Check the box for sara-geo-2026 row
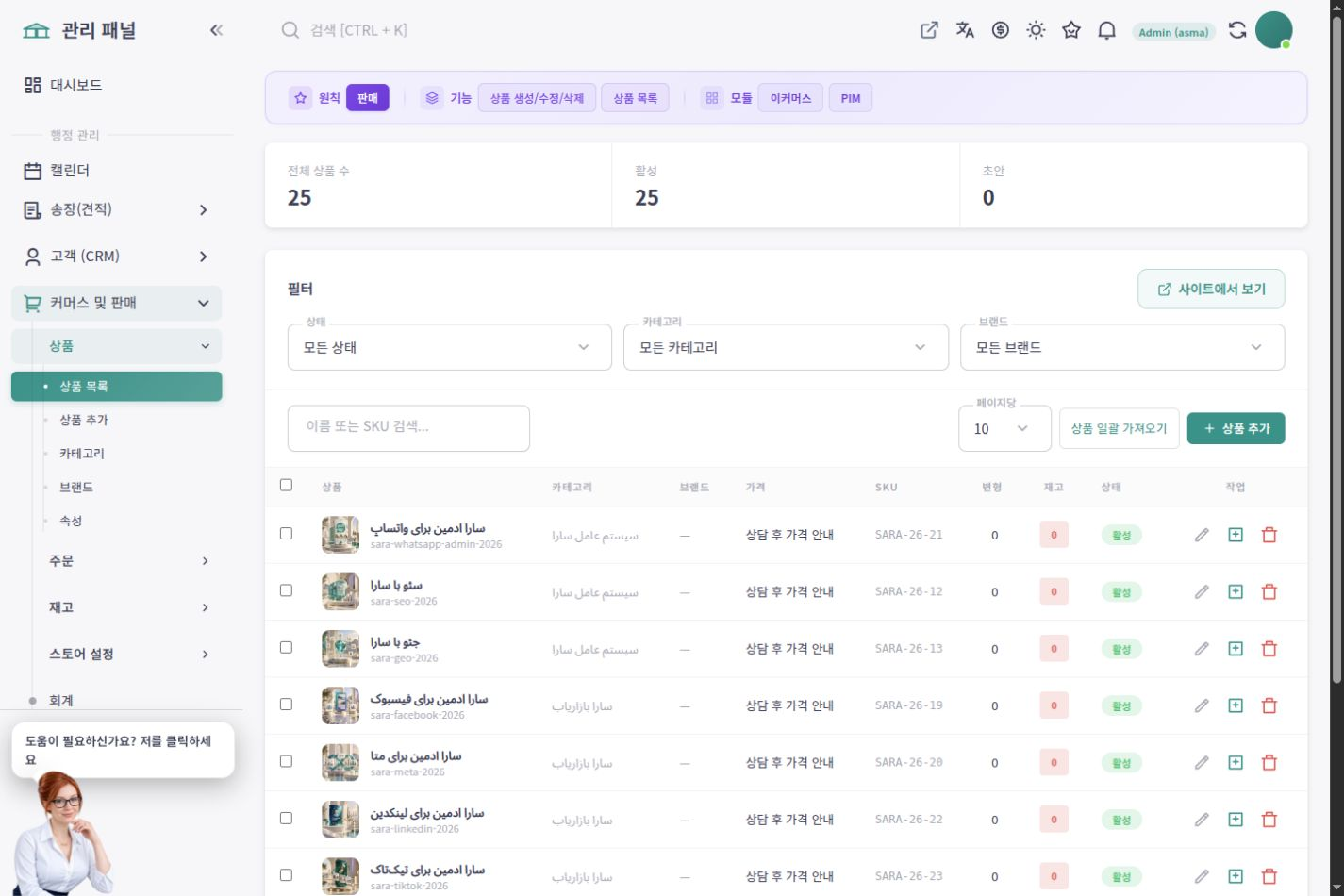The image size is (1344, 896). 287,647
